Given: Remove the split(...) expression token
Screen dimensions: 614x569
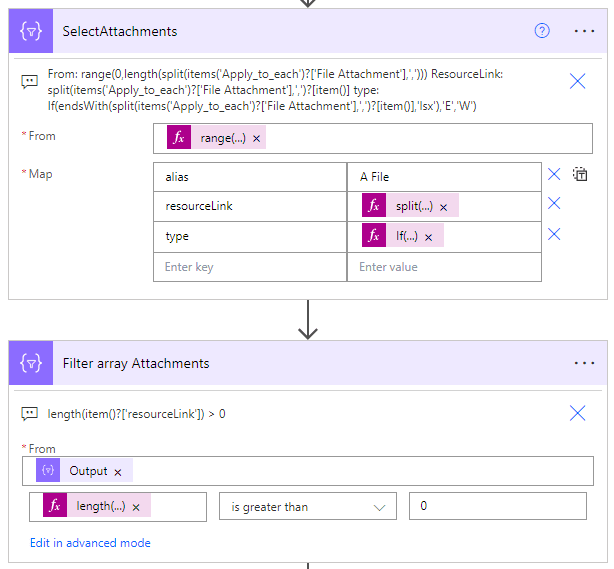Looking at the screenshot, I should (442, 206).
